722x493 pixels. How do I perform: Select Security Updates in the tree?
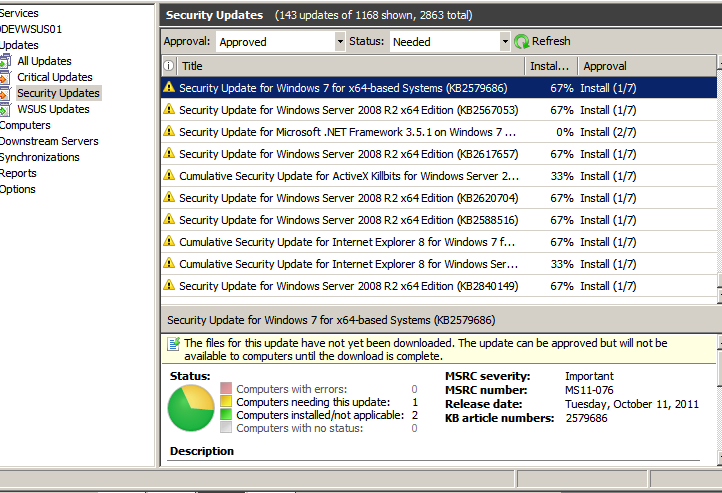tap(58, 93)
